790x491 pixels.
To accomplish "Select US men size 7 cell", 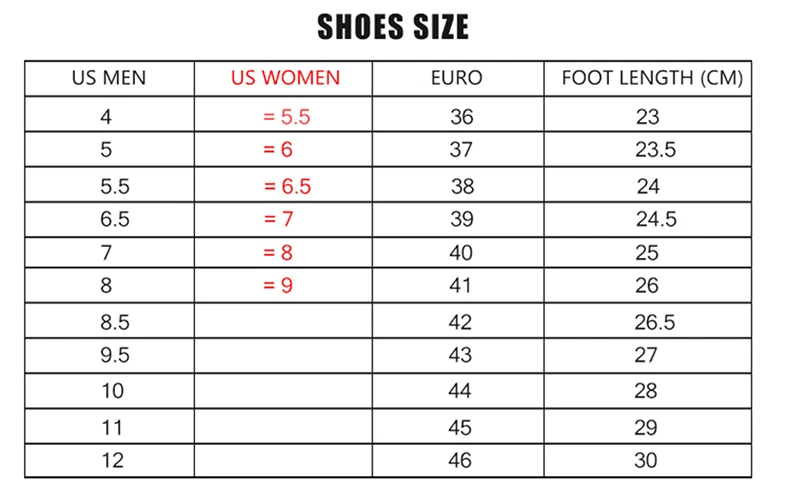I will [x=109, y=252].
